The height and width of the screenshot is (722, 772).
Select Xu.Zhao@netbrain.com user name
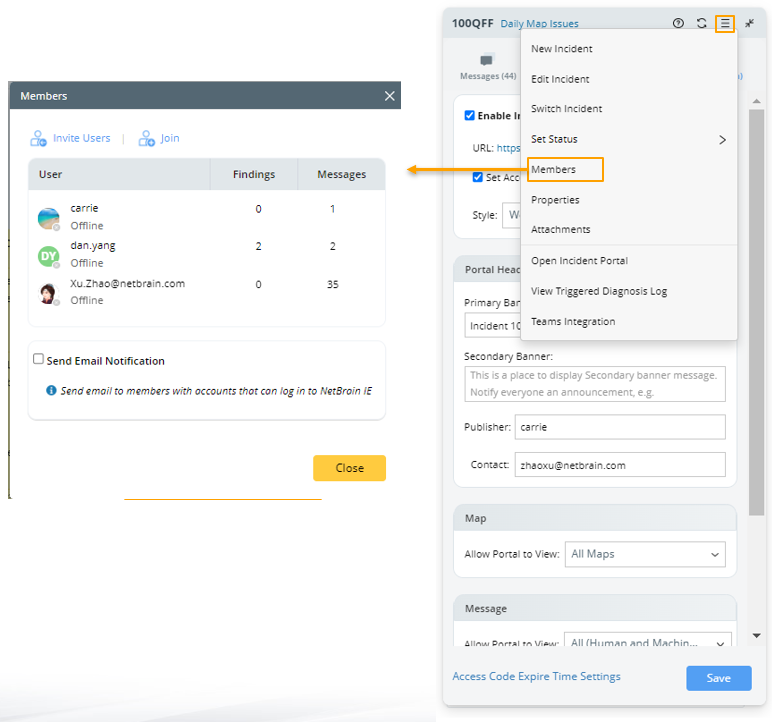coord(128,284)
